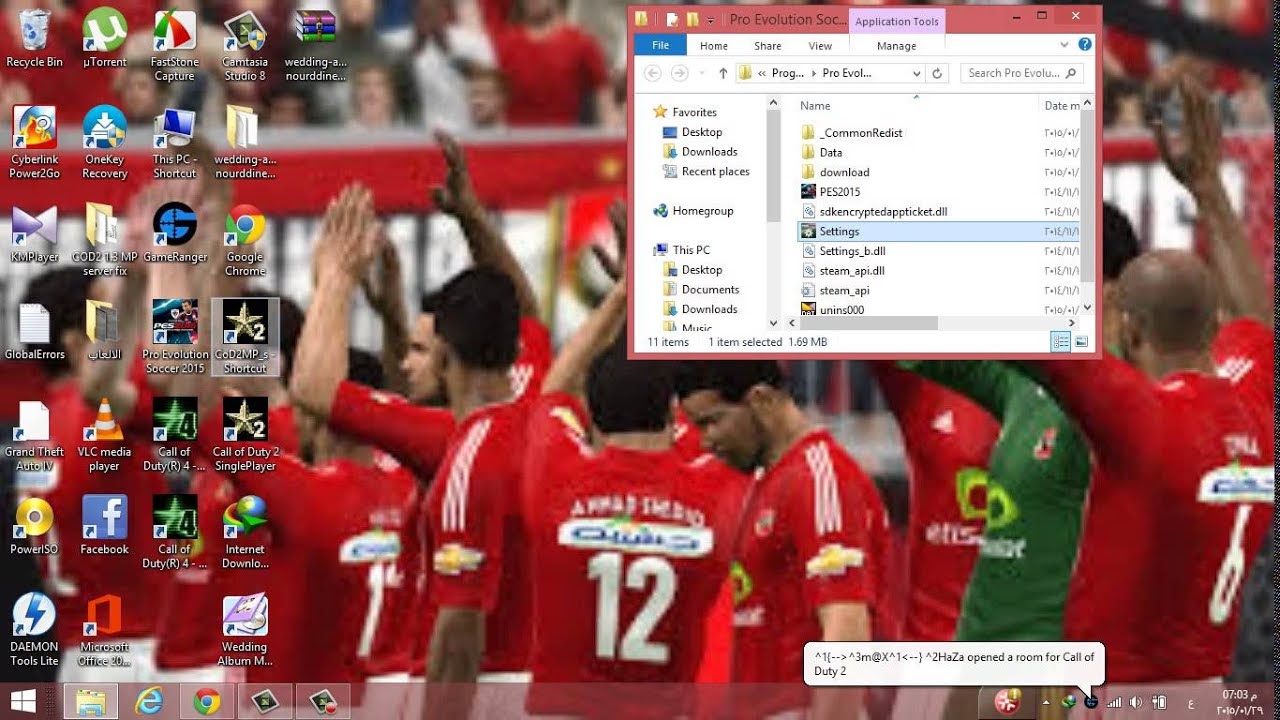1280x720 pixels.
Task: Launch µTorrent from the desktop
Action: 104,39
